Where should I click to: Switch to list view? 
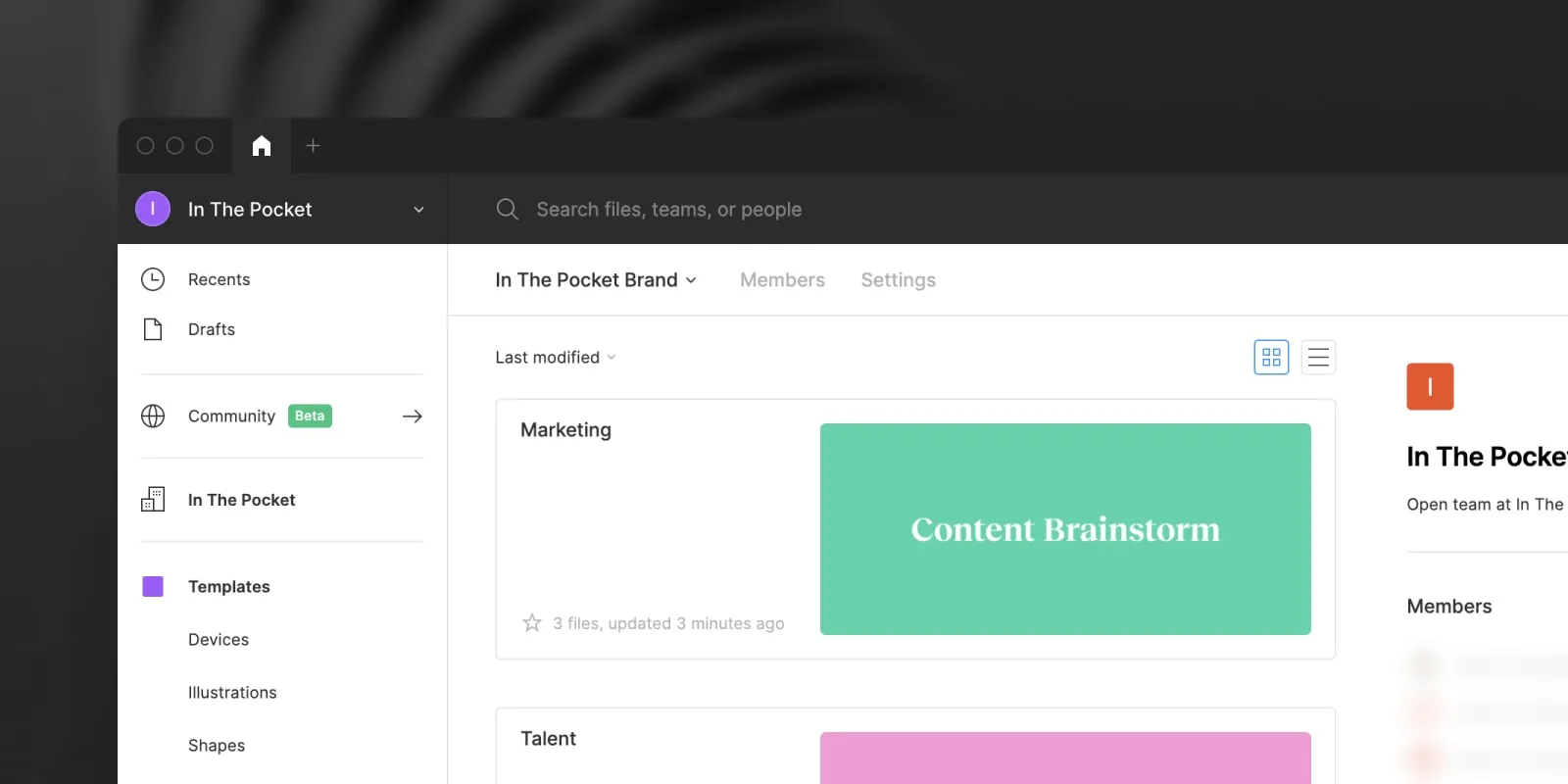[x=1318, y=358]
